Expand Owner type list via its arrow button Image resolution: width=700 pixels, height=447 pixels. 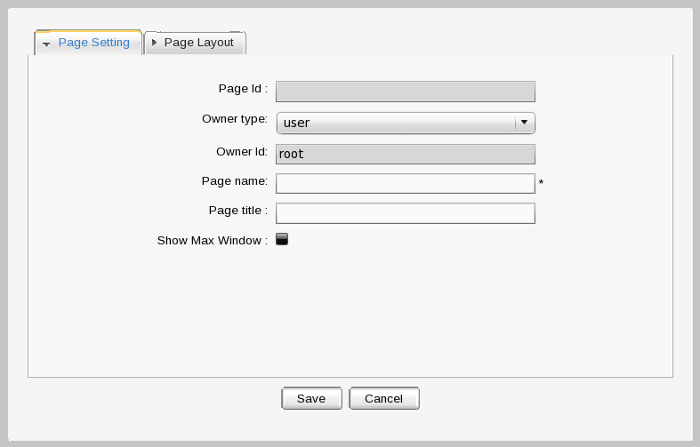click(524, 123)
